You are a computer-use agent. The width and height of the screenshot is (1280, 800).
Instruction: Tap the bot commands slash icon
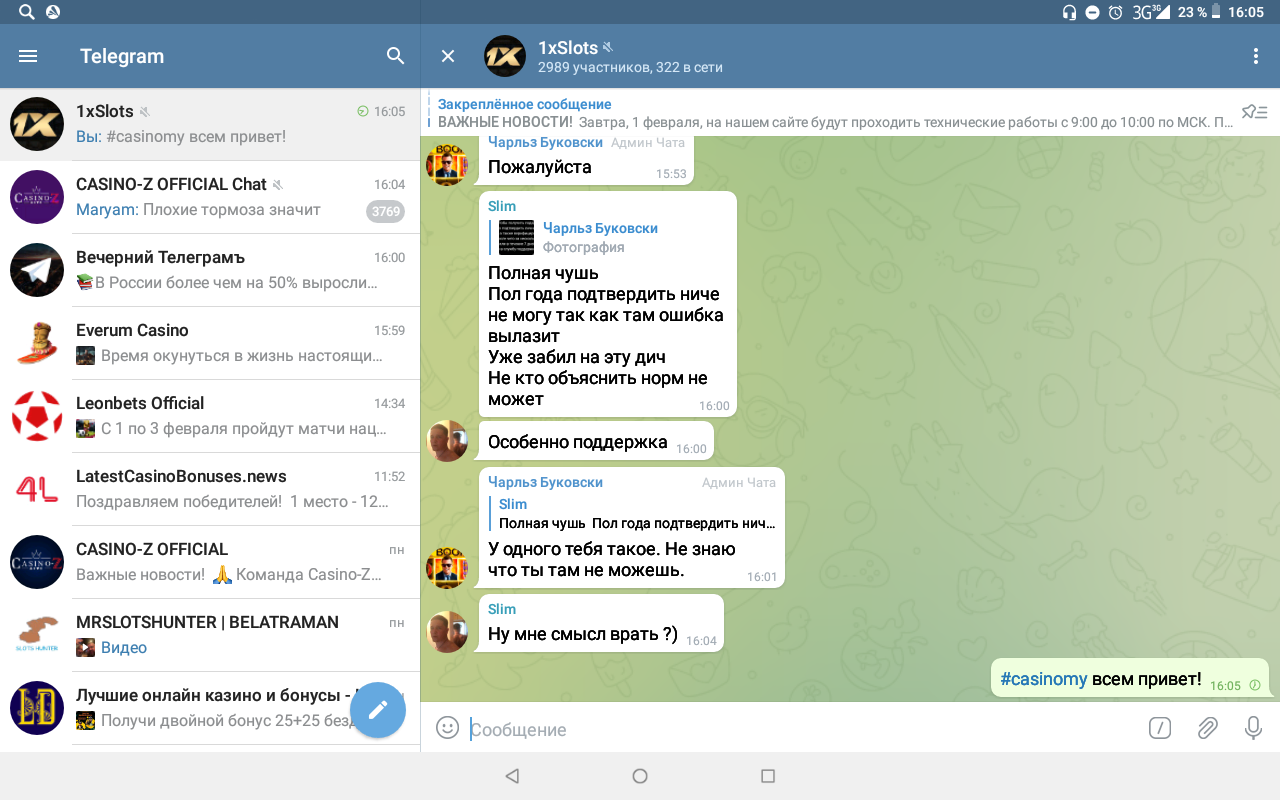[1159, 728]
